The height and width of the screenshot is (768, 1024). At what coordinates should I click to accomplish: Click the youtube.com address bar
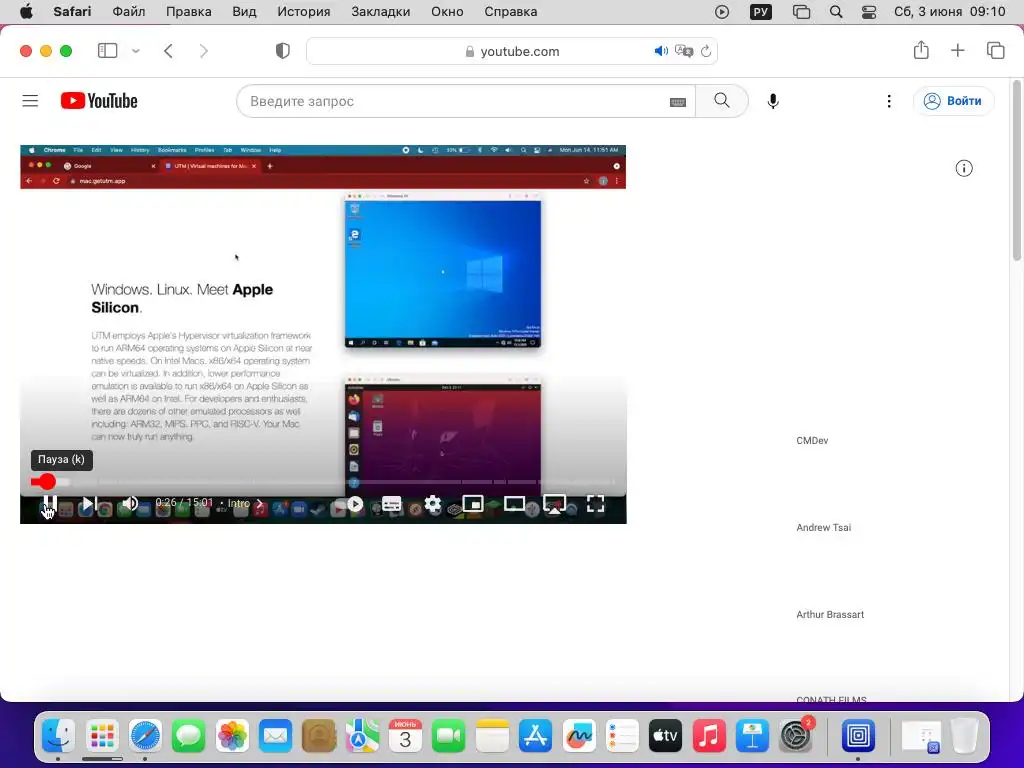point(512,51)
